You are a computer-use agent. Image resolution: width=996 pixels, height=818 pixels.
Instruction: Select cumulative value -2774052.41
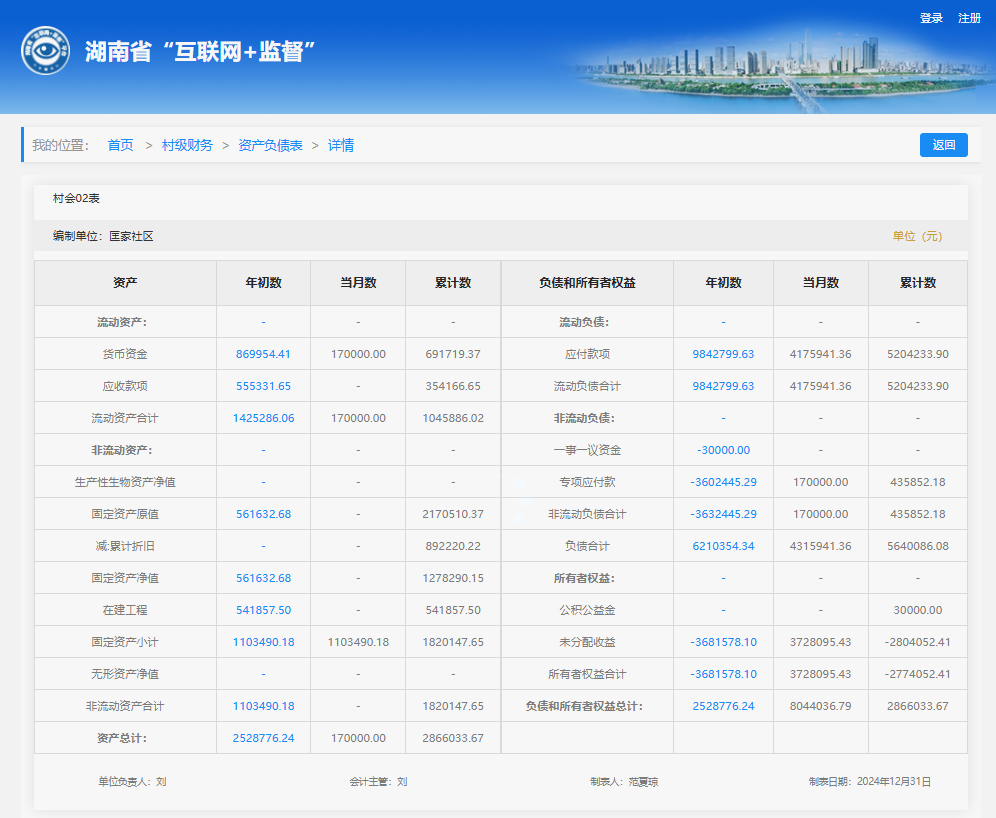click(x=917, y=674)
